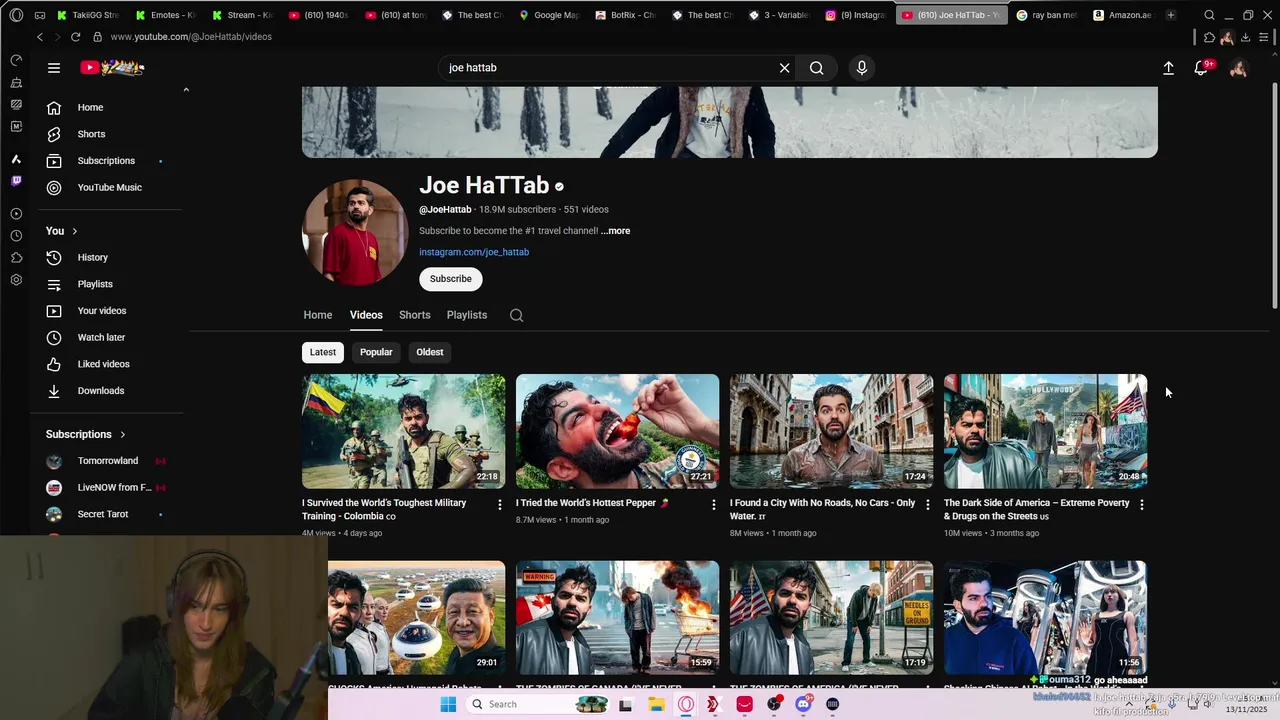Open File Explorer from the taskbar
Viewport: 1280px width, 720px height.
pyautogui.click(x=656, y=704)
